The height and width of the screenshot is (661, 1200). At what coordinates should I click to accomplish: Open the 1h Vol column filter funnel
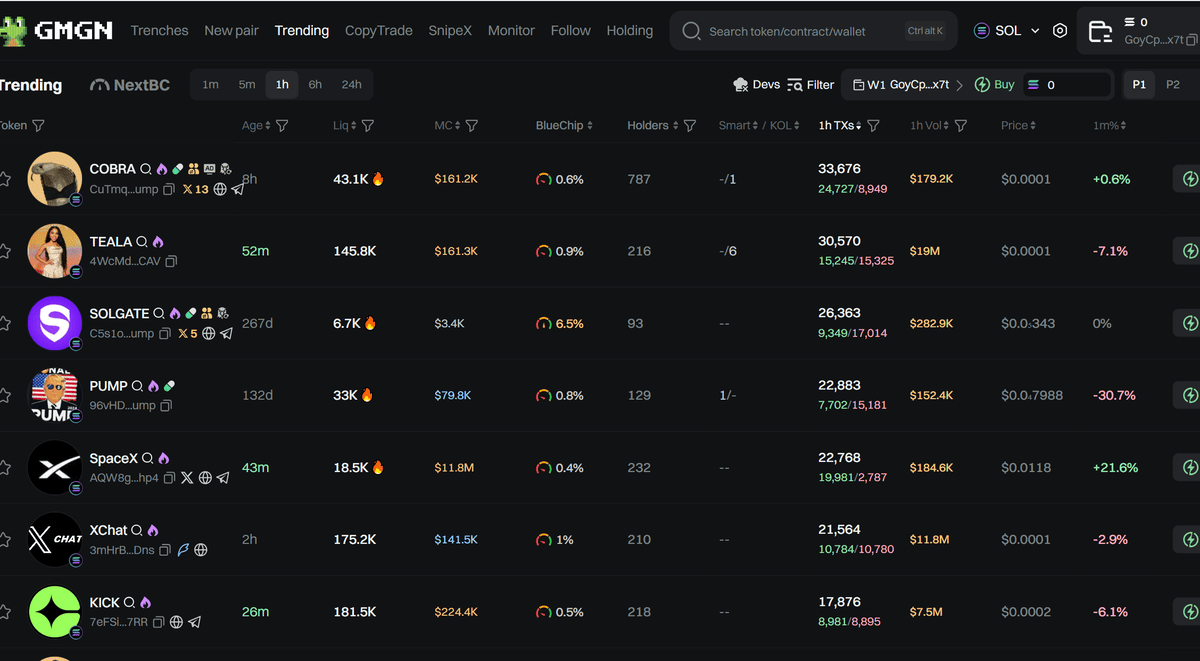[x=961, y=126]
